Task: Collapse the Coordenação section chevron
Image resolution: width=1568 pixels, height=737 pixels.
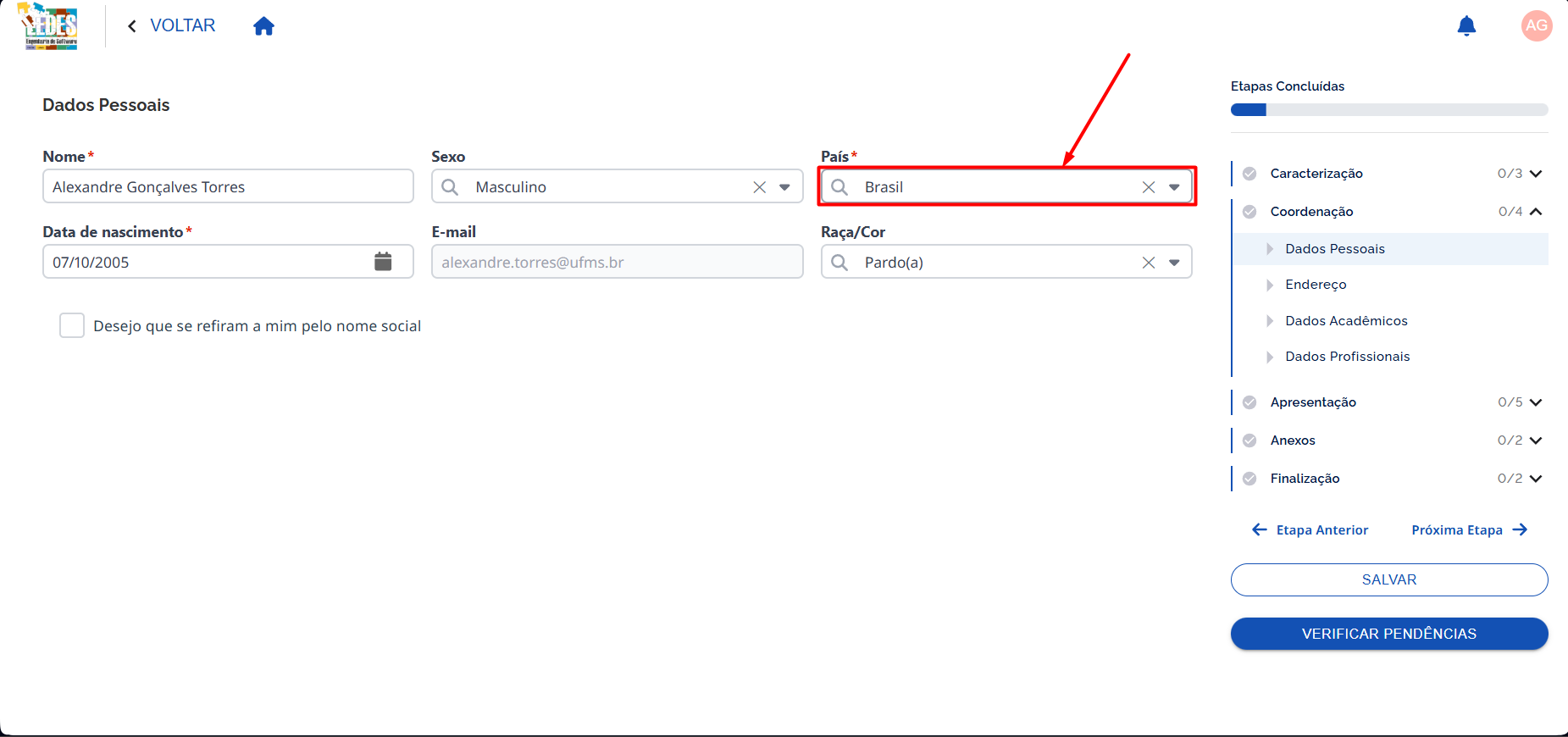Action: tap(1536, 212)
